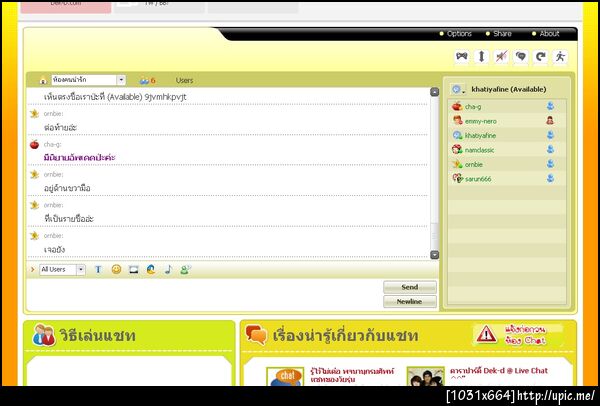
Task: Click the chat scrollbar down arrow
Action: coord(434,255)
